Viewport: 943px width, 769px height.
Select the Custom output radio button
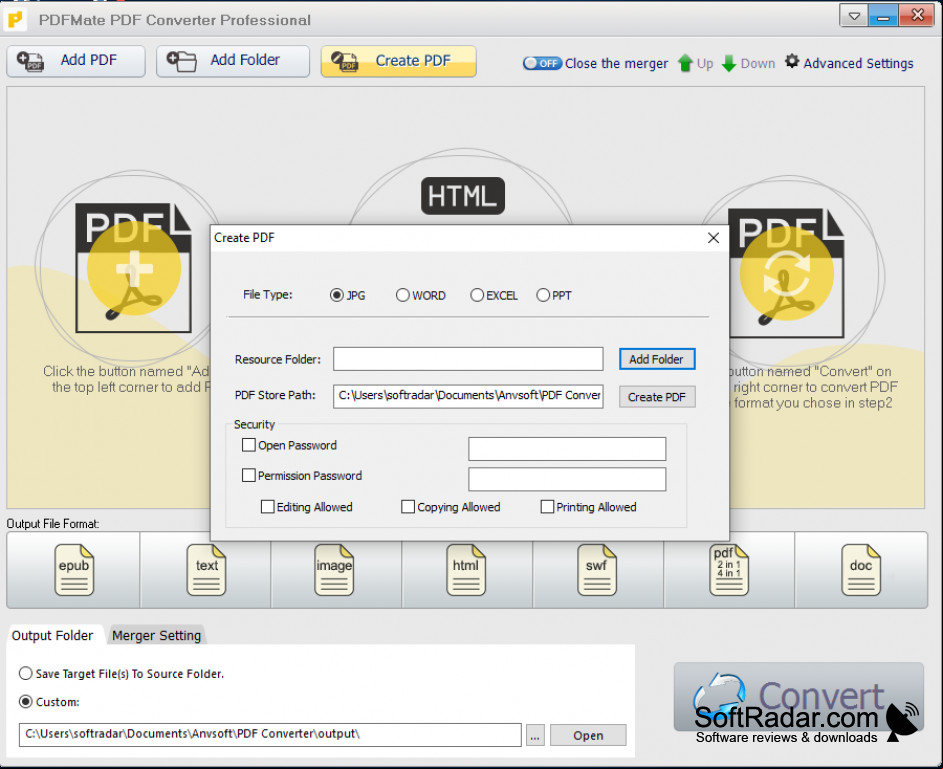click(x=25, y=702)
